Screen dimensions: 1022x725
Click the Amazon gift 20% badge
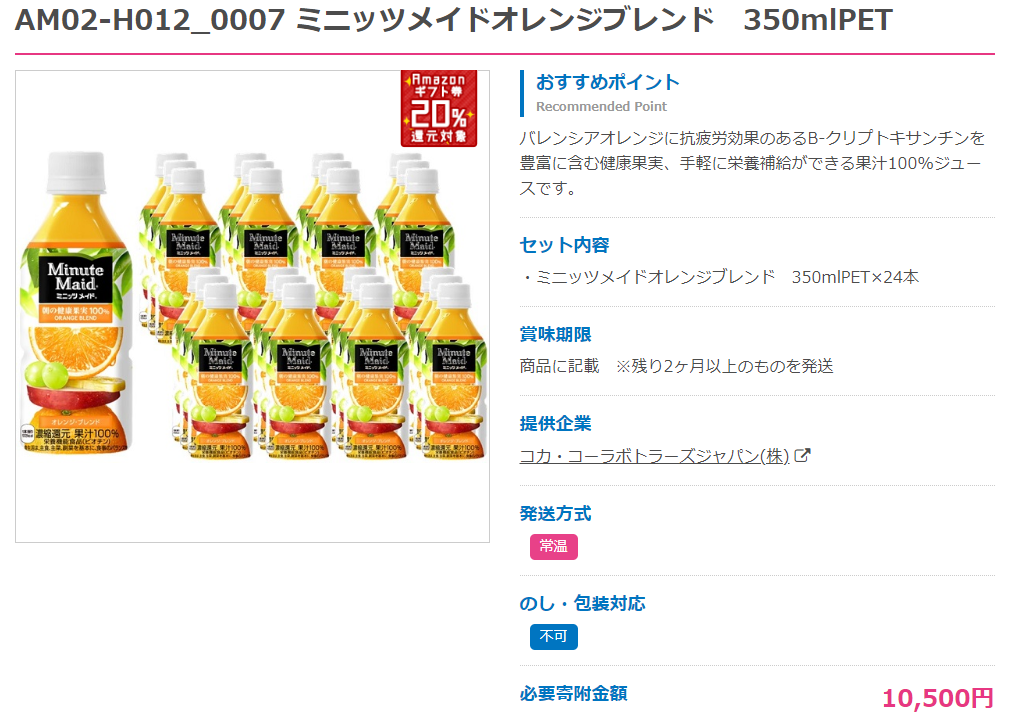(x=439, y=108)
